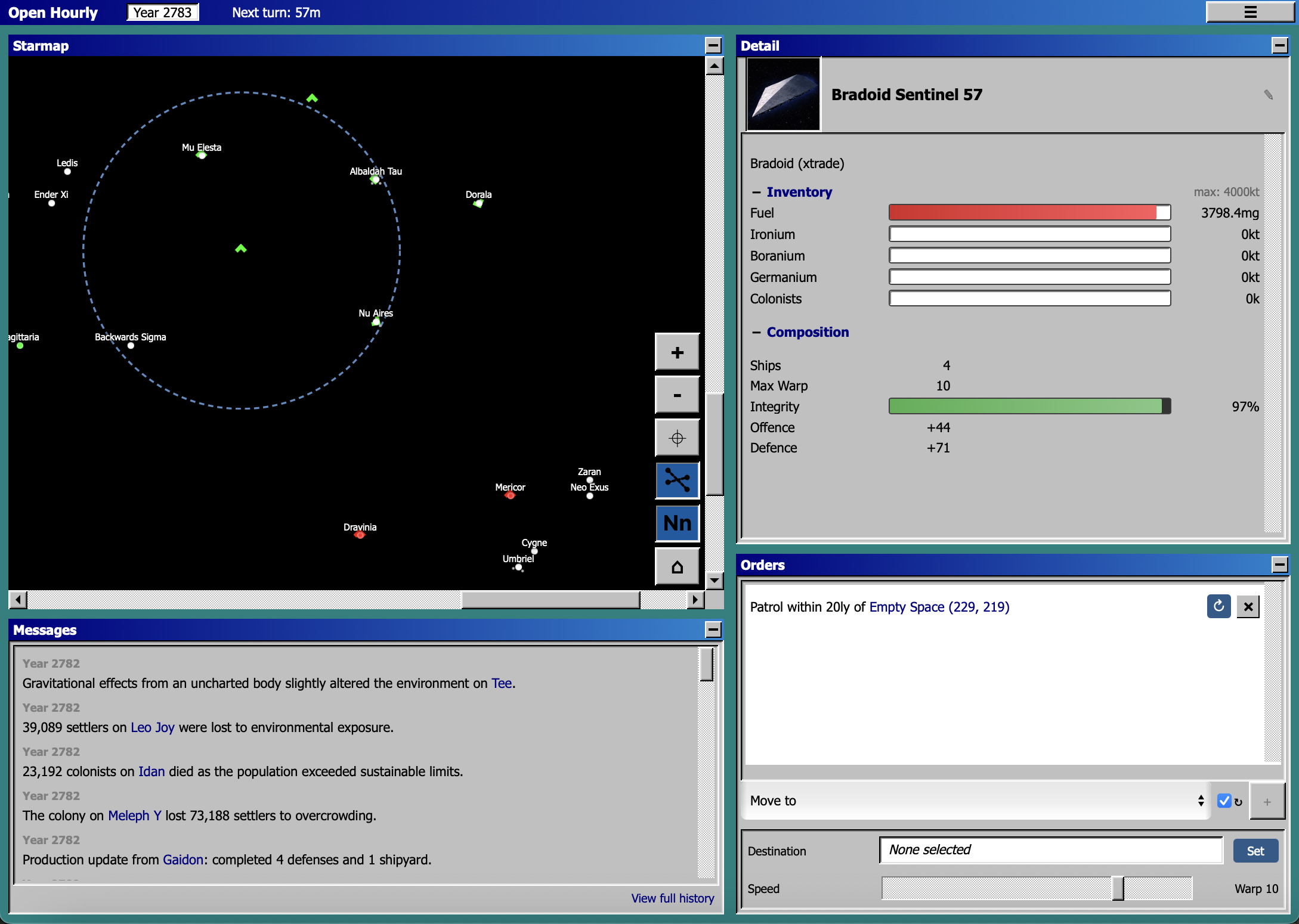Click the add order plus button
This screenshot has height=924, width=1299.
[x=1267, y=802]
